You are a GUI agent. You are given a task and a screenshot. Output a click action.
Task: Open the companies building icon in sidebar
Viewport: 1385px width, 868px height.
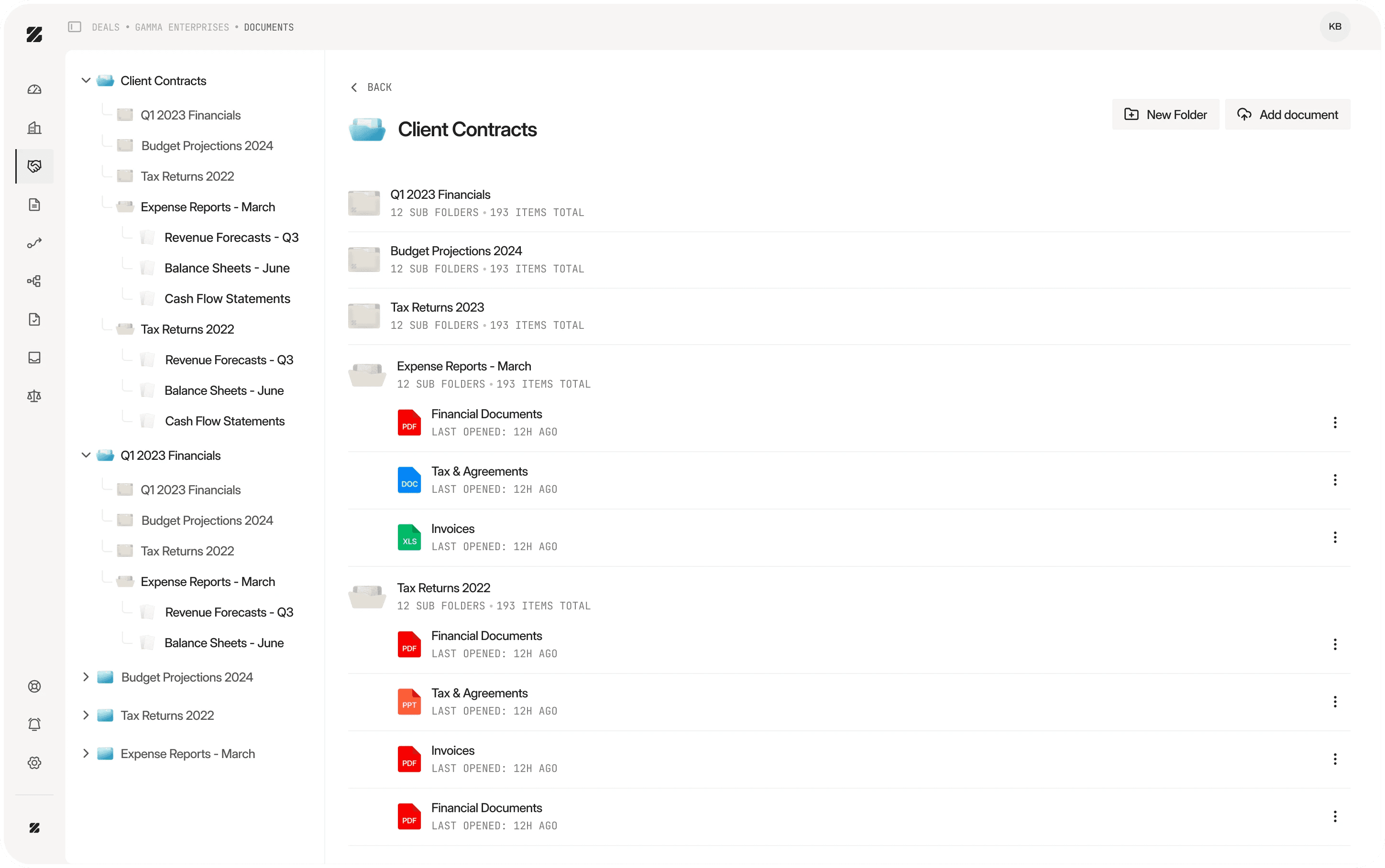point(34,128)
